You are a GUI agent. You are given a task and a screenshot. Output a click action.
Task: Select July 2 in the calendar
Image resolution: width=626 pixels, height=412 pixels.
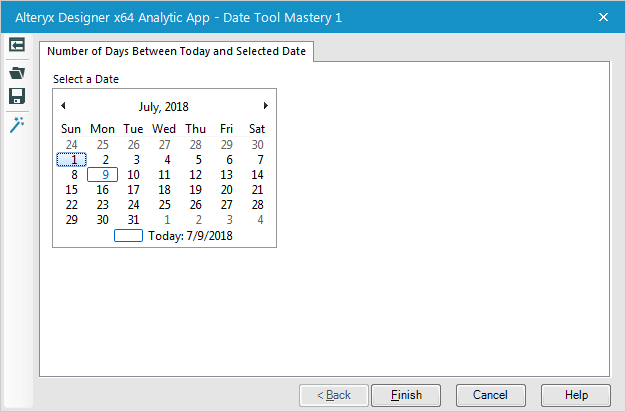coord(105,160)
